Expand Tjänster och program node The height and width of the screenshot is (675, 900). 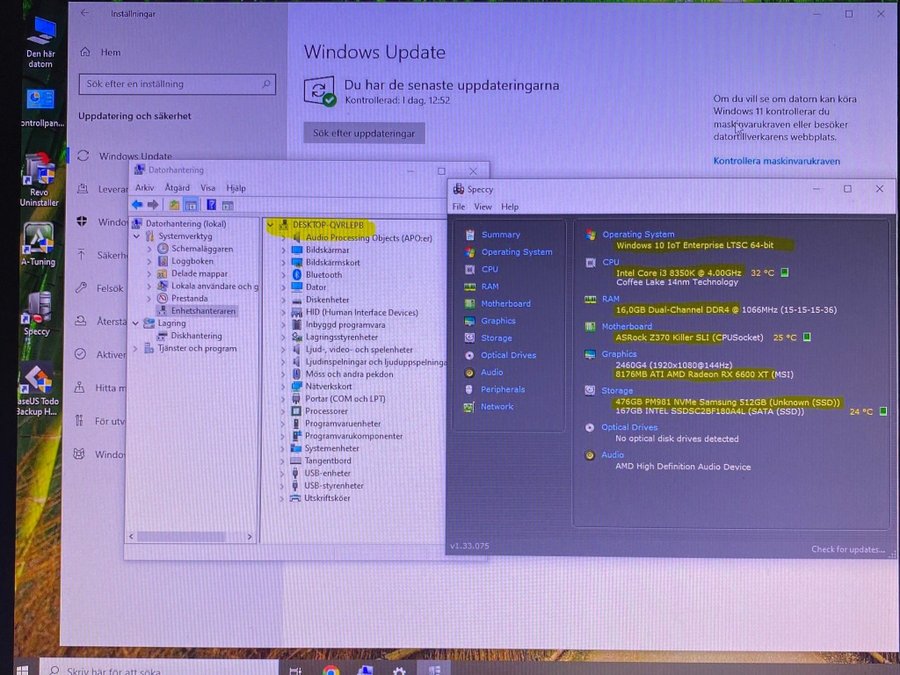pos(135,348)
